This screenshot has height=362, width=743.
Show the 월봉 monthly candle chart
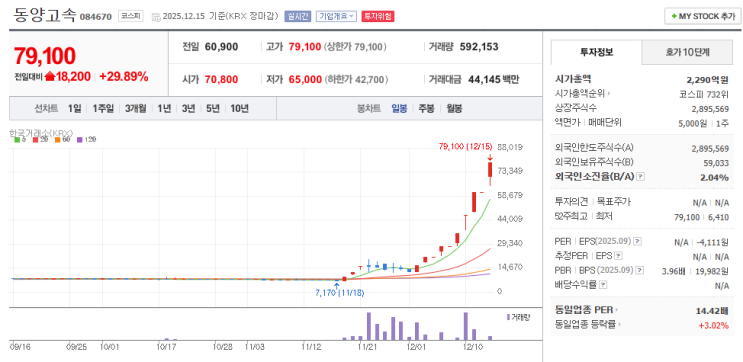pos(454,109)
